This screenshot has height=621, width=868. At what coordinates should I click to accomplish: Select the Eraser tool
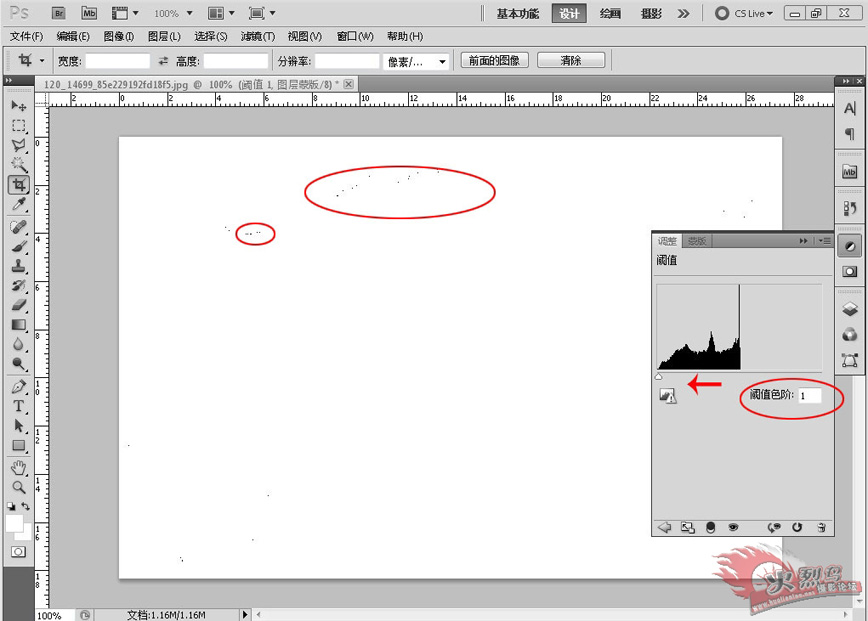(x=18, y=305)
